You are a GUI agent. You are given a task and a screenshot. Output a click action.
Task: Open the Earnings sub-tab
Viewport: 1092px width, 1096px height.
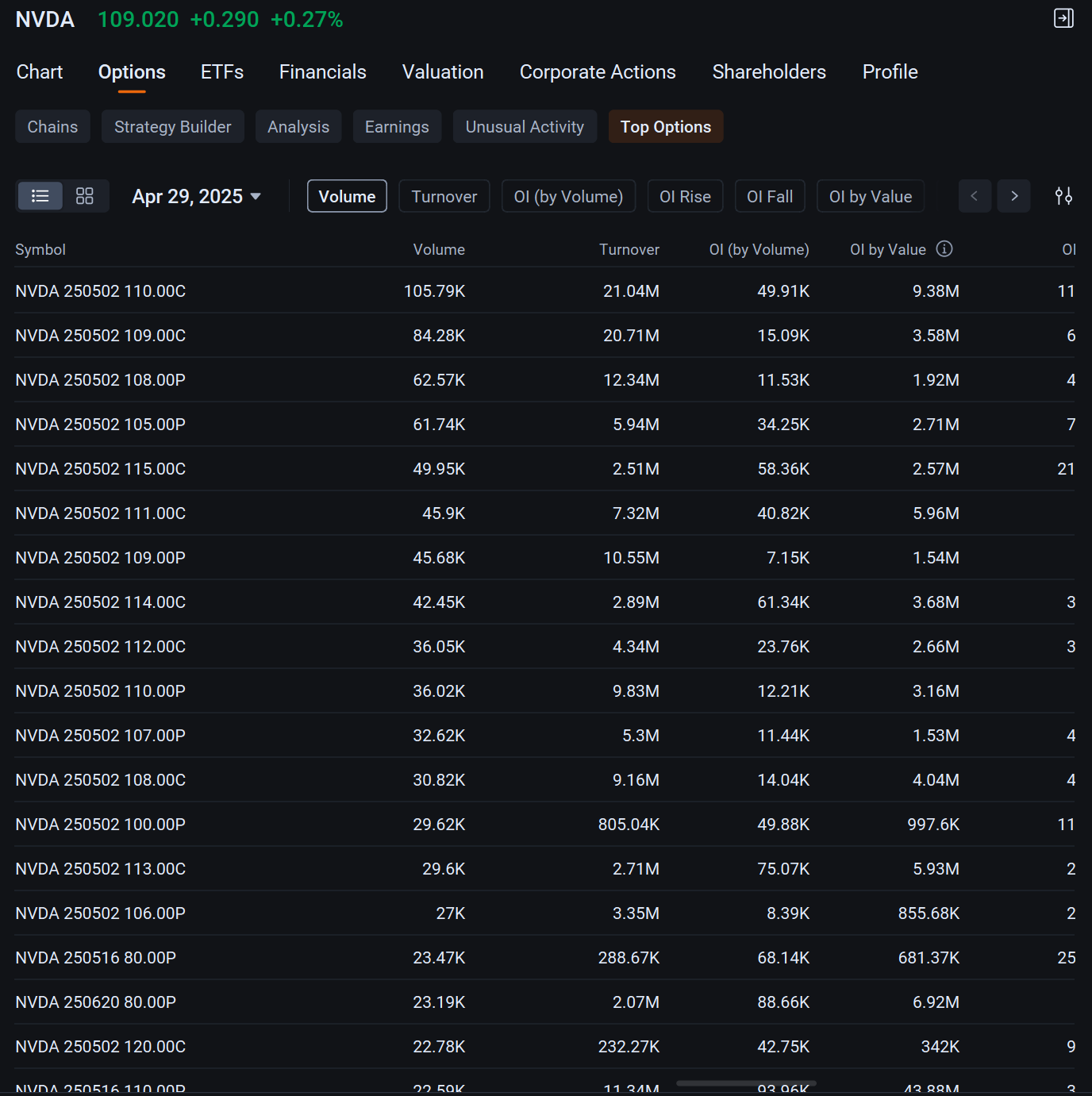[397, 127]
